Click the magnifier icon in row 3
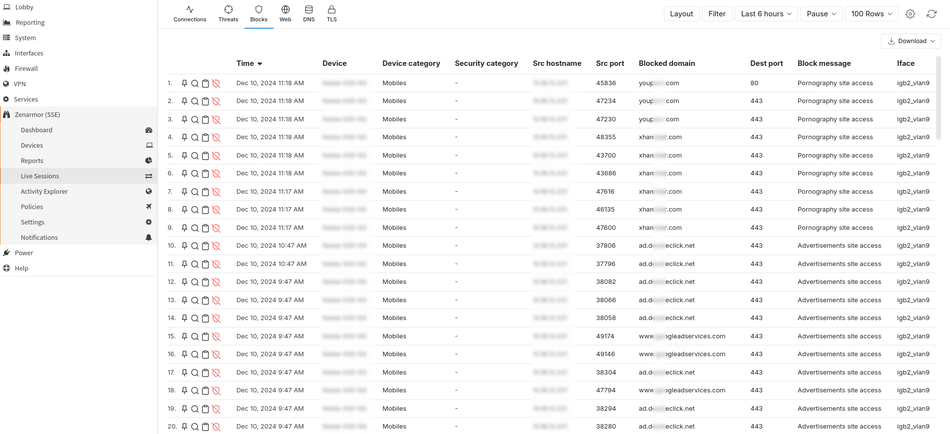The height and width of the screenshot is (434, 950). coord(195,119)
